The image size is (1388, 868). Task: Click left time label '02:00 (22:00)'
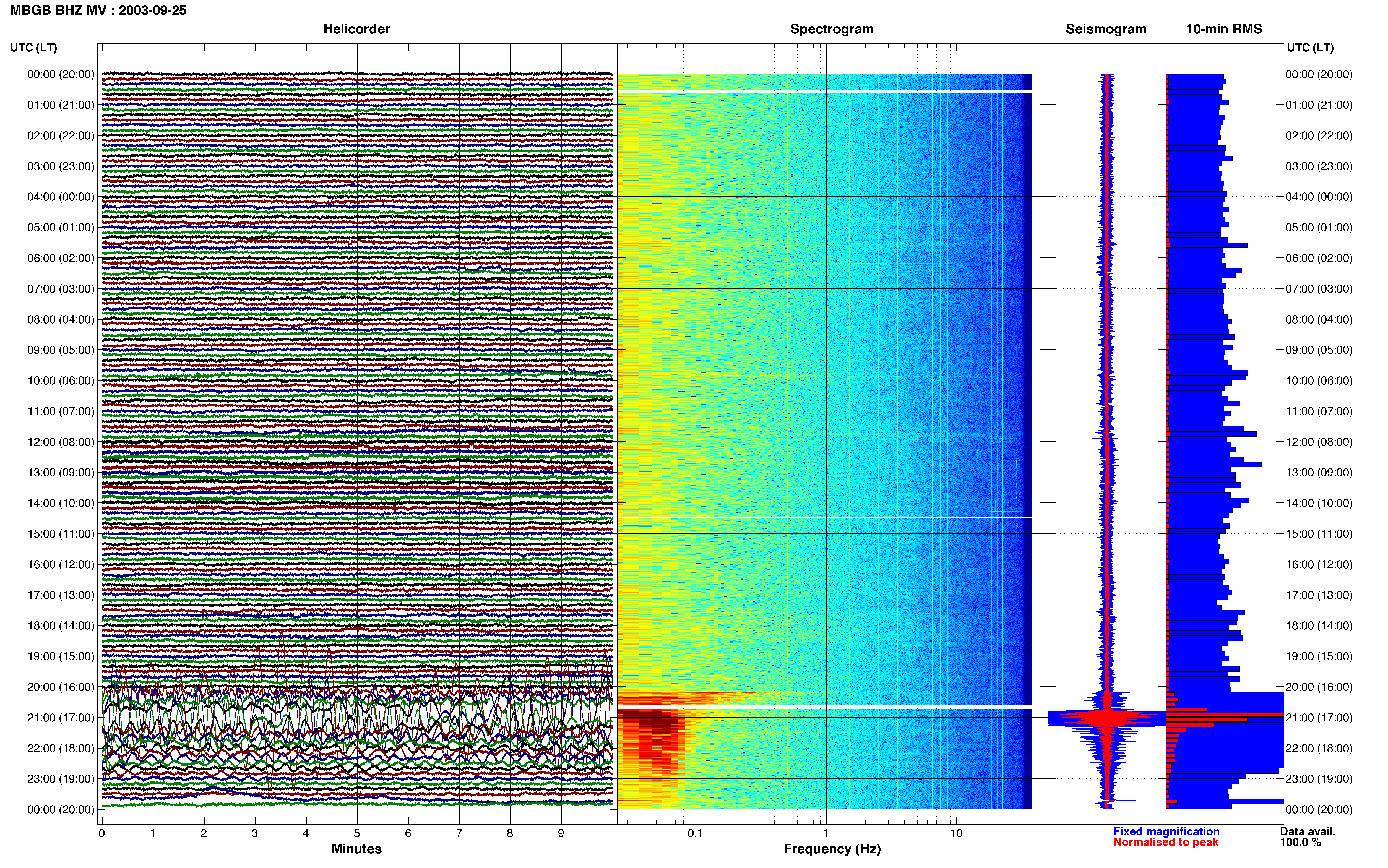point(61,135)
